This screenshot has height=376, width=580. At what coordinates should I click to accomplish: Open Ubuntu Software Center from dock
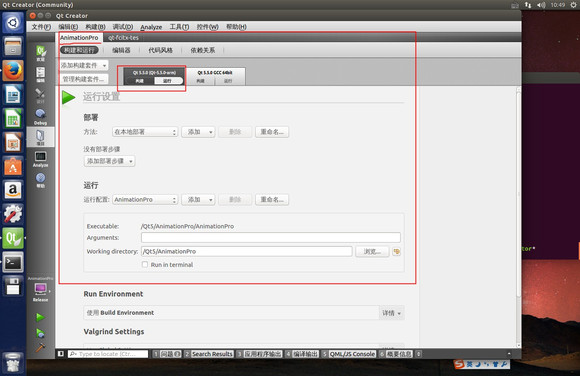click(x=13, y=166)
